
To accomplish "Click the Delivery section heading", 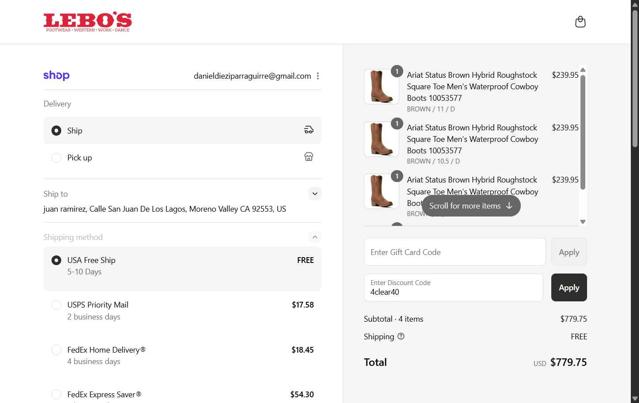I will [57, 104].
